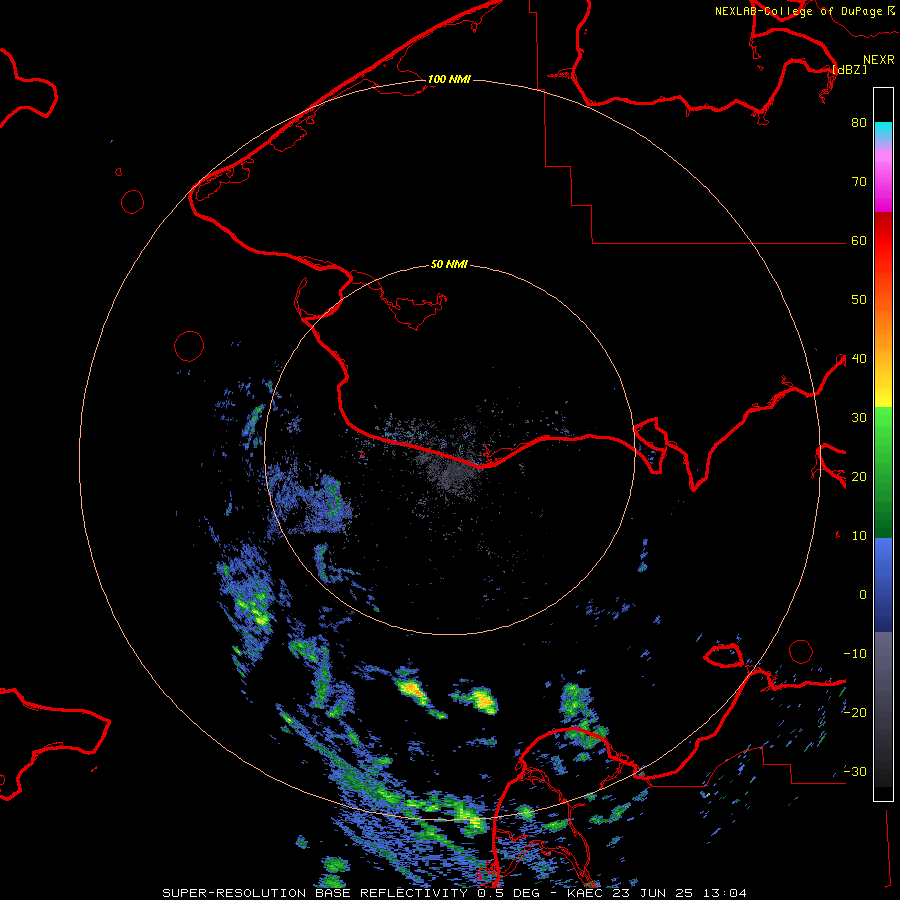Select the NEXLAB-College of DuPage title text
The width and height of the screenshot is (900, 900).
[x=798, y=11]
